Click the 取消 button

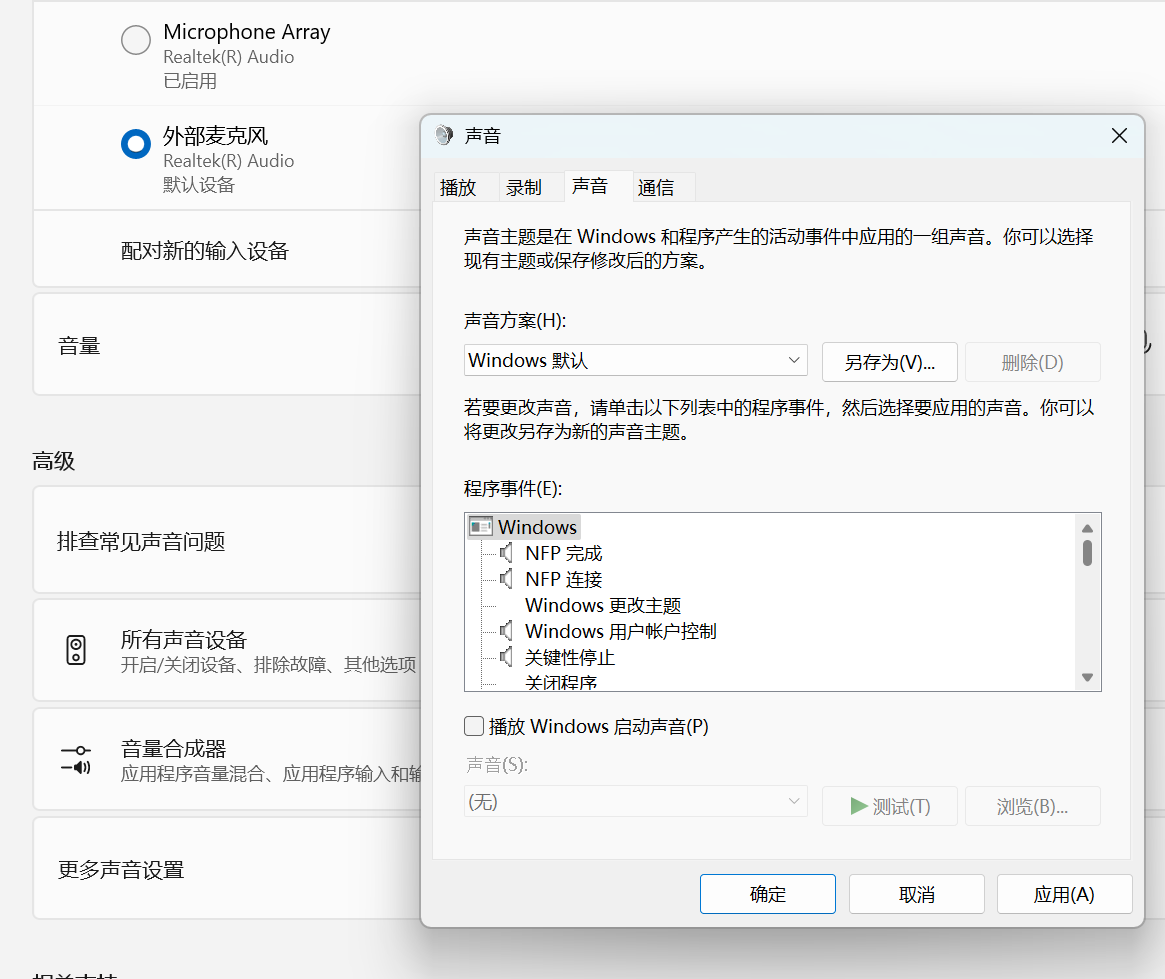[916, 894]
